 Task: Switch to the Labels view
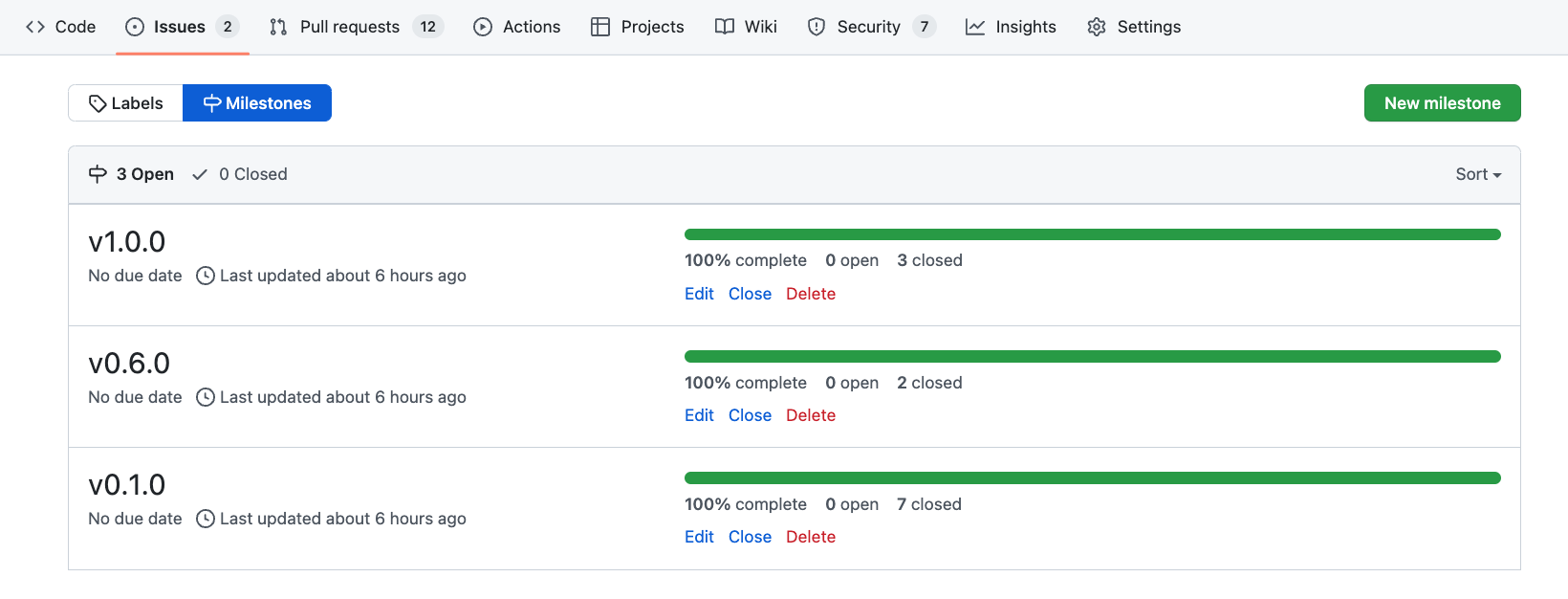(125, 103)
